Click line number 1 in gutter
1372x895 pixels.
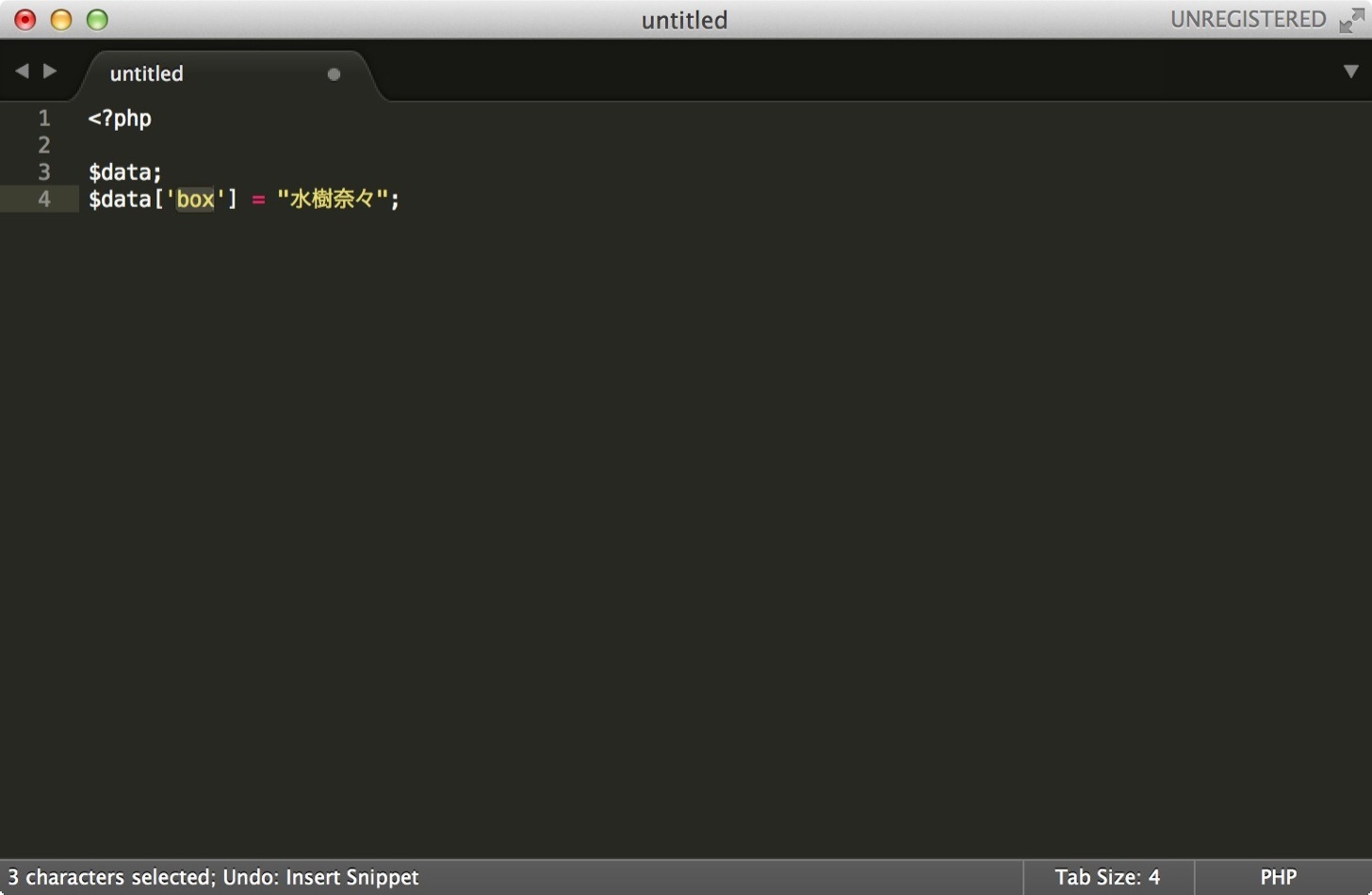pyautogui.click(x=43, y=118)
